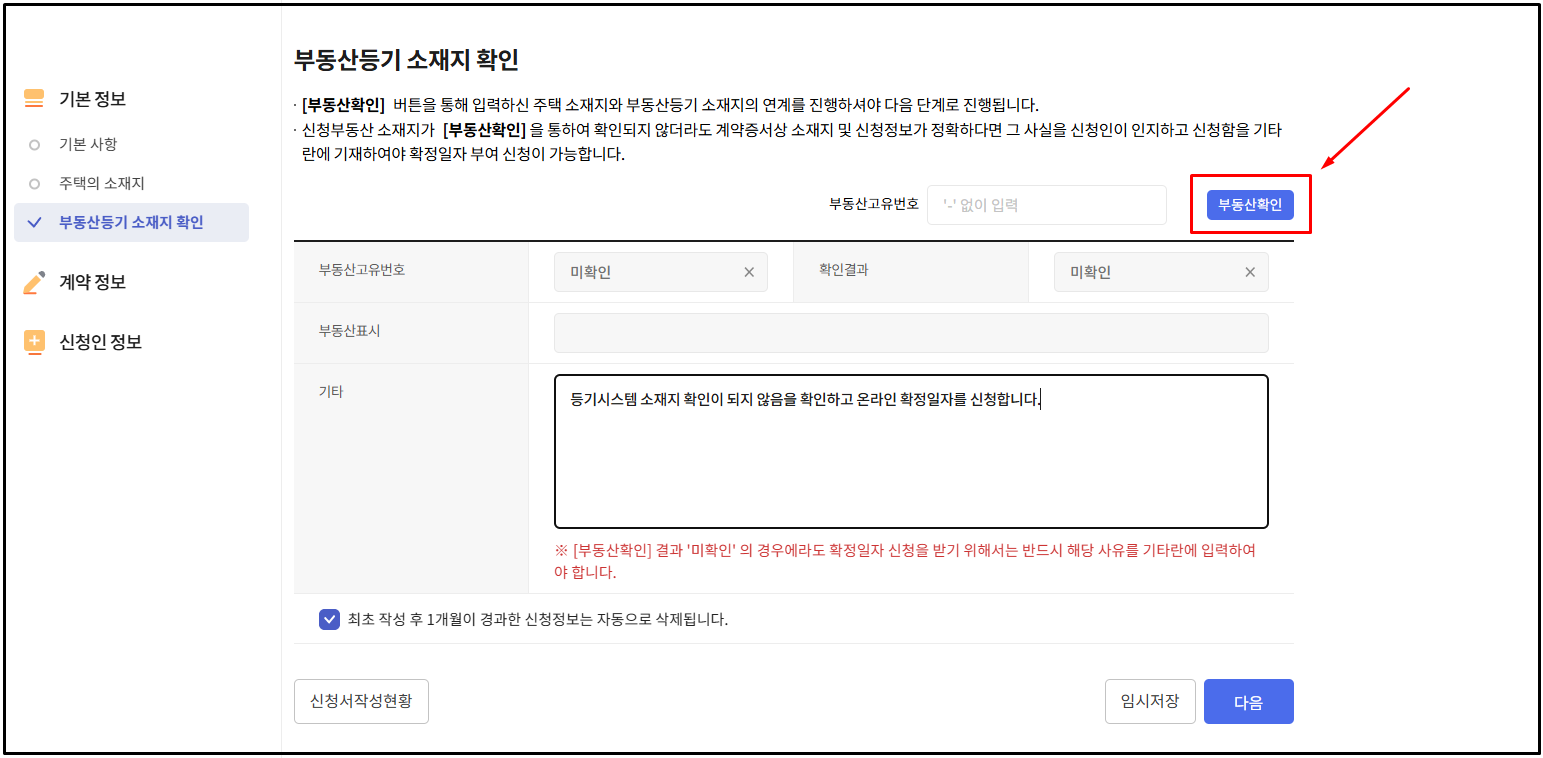Clear the 부동산고유번호 미확인 value using its X icon
1543x758 pixels.
(x=749, y=271)
